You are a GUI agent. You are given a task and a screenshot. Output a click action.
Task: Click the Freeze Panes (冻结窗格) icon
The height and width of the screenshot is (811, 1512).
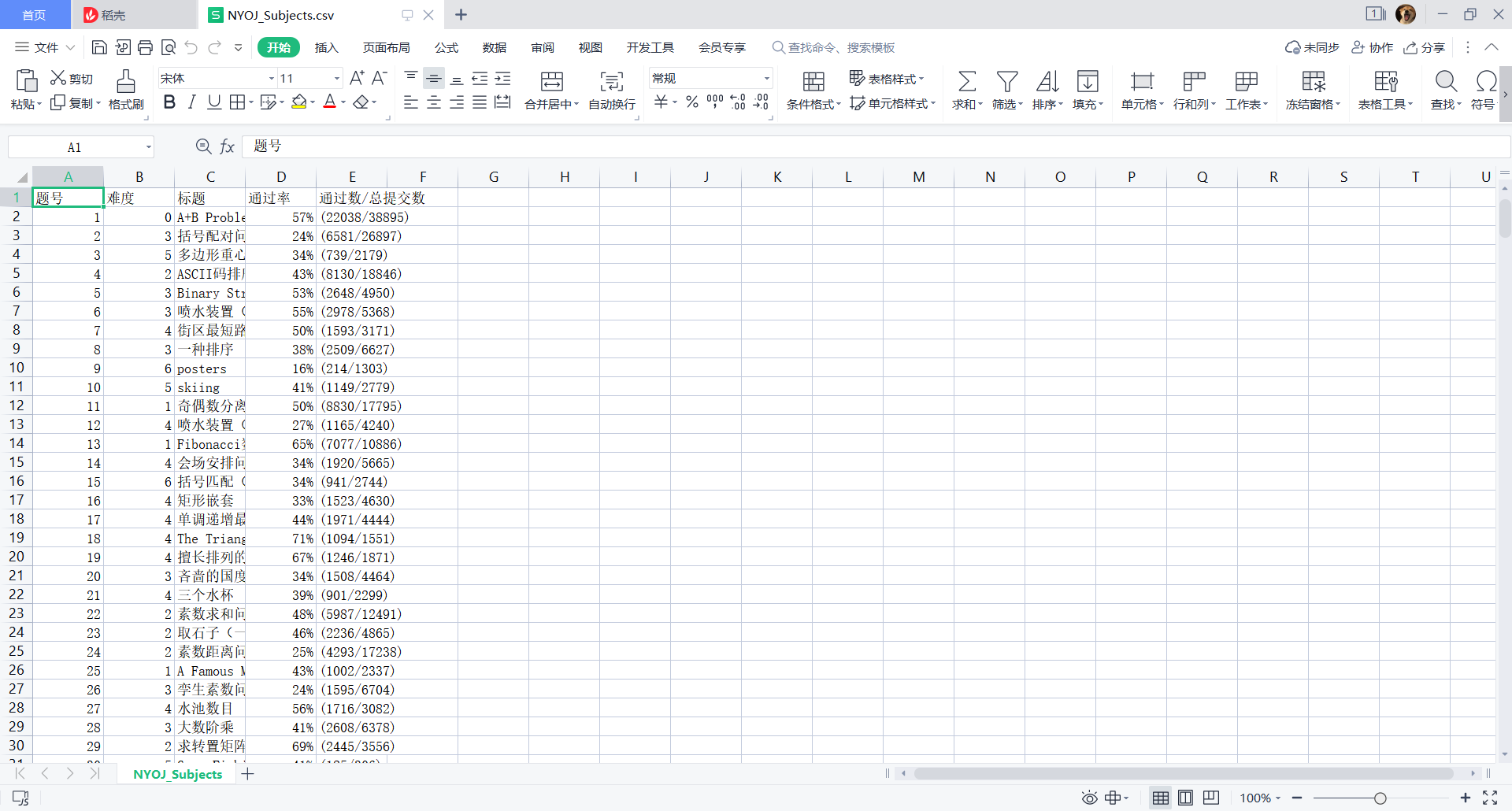[1314, 81]
